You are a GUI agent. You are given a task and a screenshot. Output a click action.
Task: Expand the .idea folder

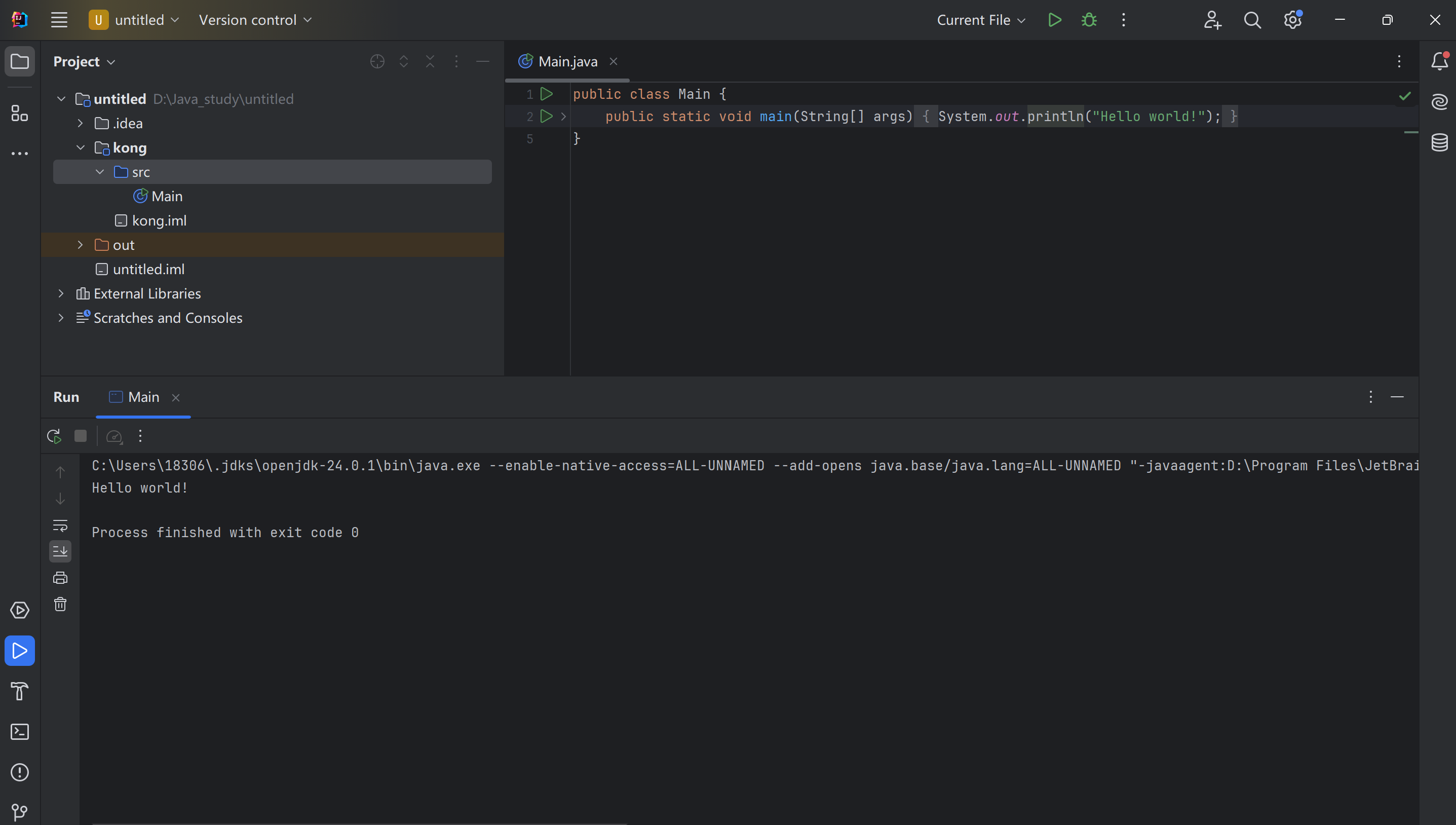81,124
